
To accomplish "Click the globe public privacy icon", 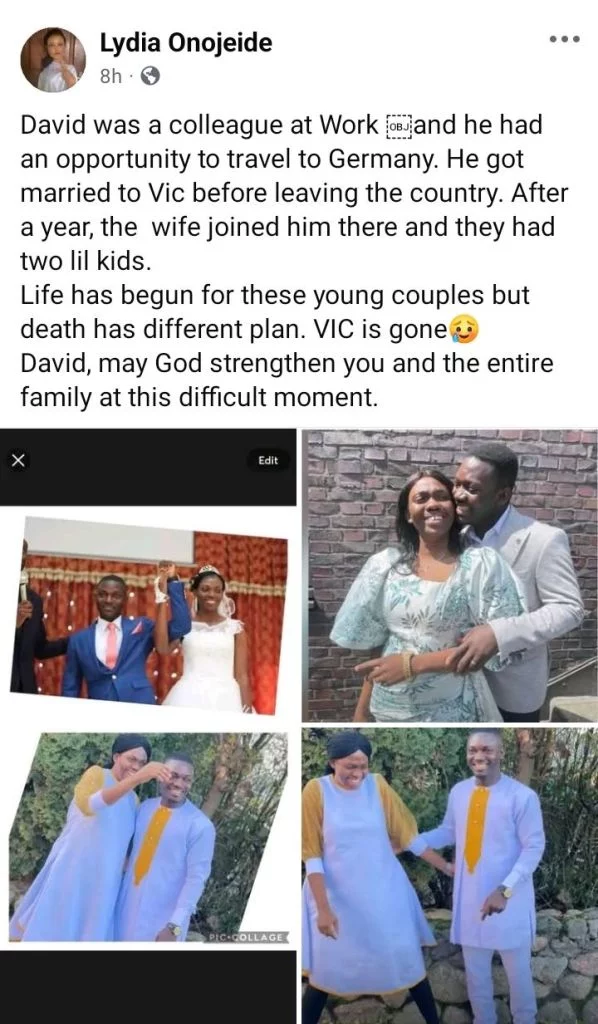I will coord(150,77).
